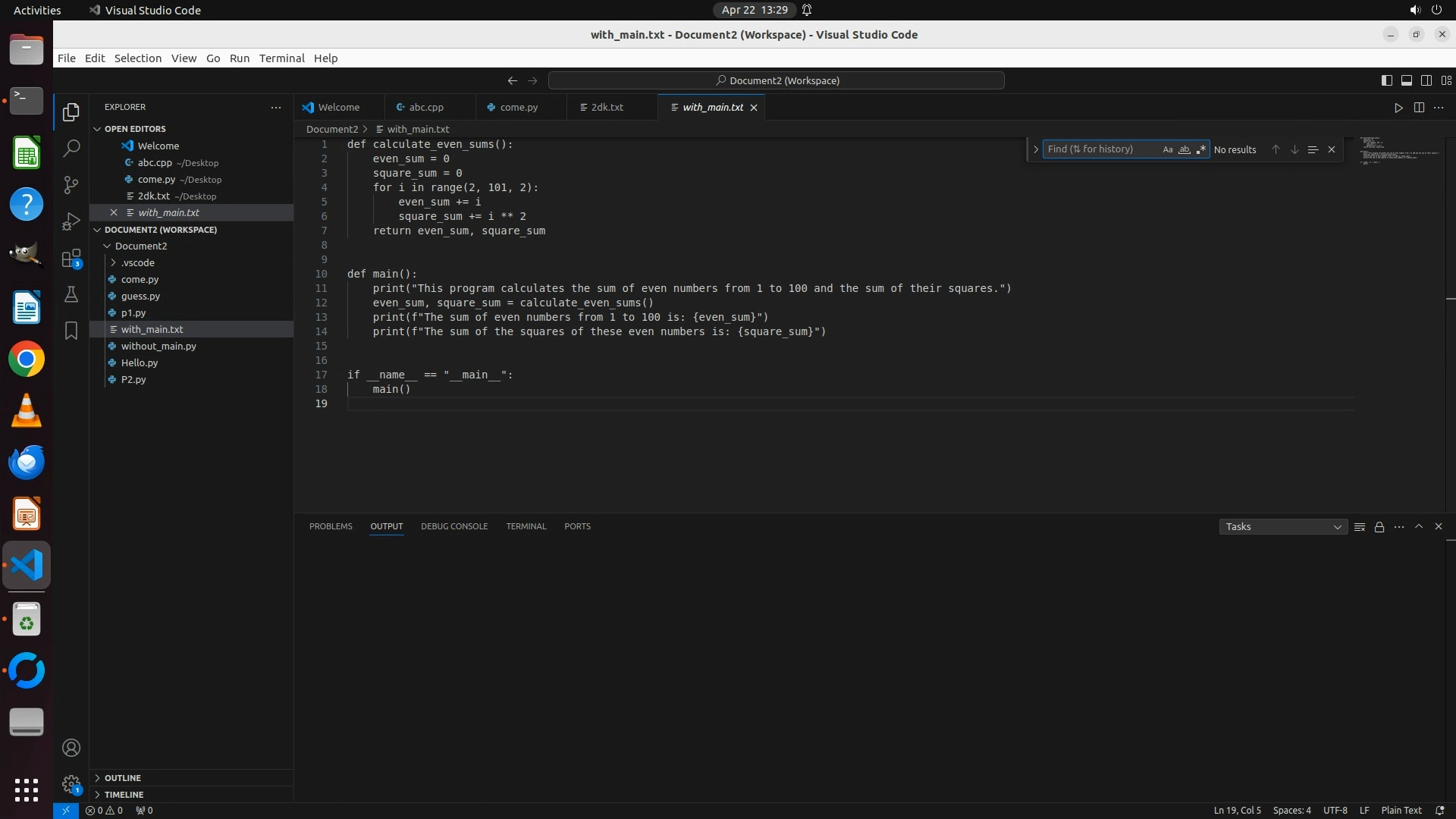Switch to the come.py editor tab

pyautogui.click(x=519, y=108)
